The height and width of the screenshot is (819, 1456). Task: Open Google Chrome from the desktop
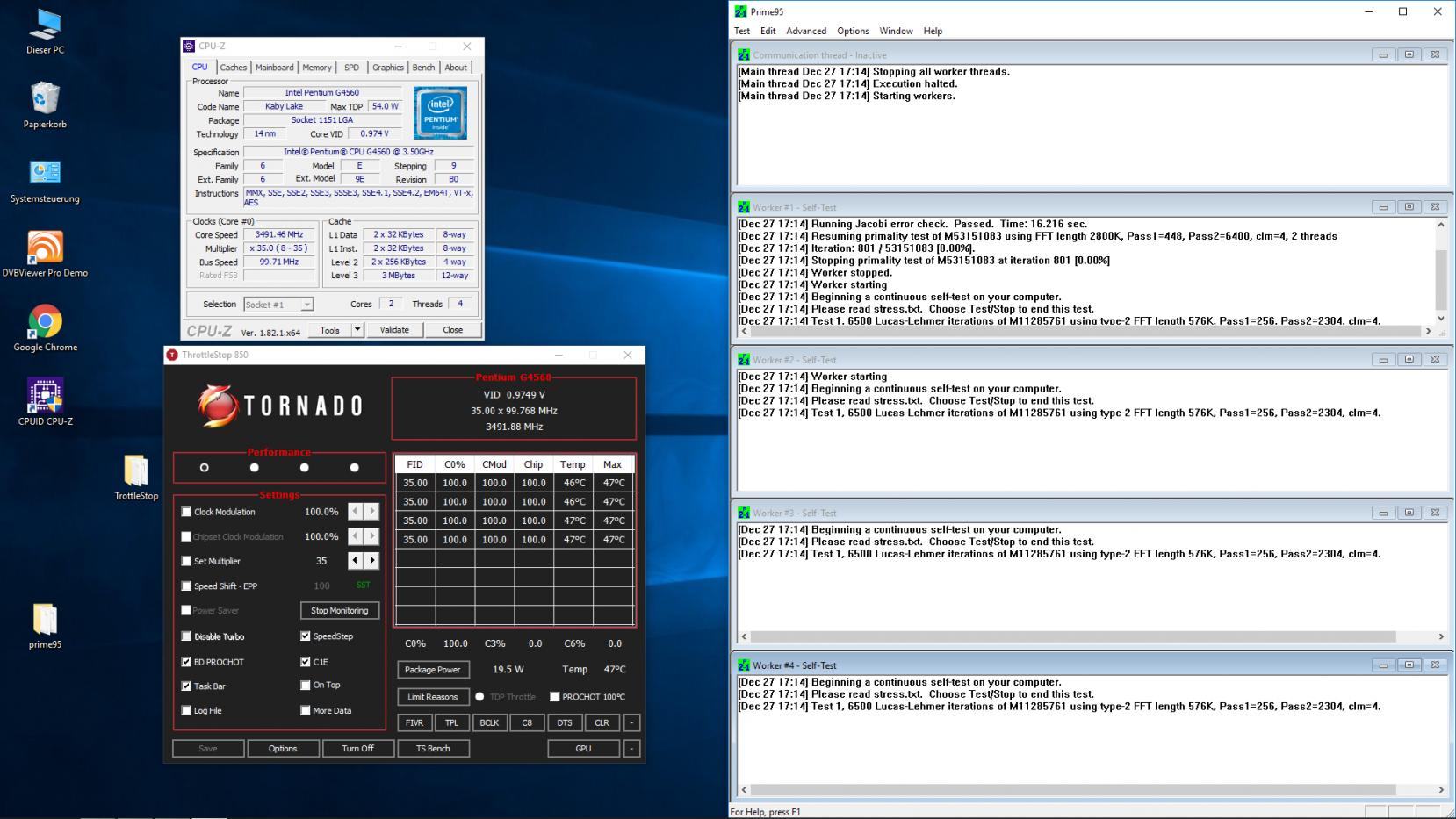click(45, 322)
